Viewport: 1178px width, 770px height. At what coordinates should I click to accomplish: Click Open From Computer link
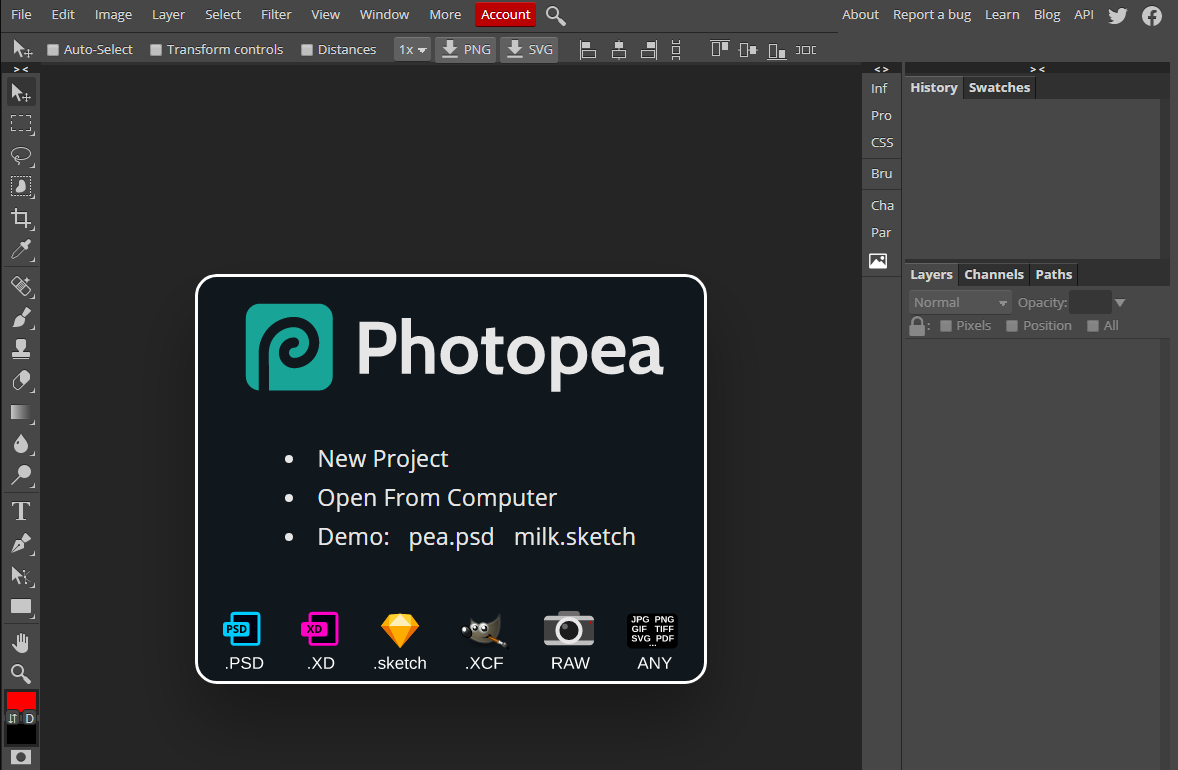tap(437, 497)
